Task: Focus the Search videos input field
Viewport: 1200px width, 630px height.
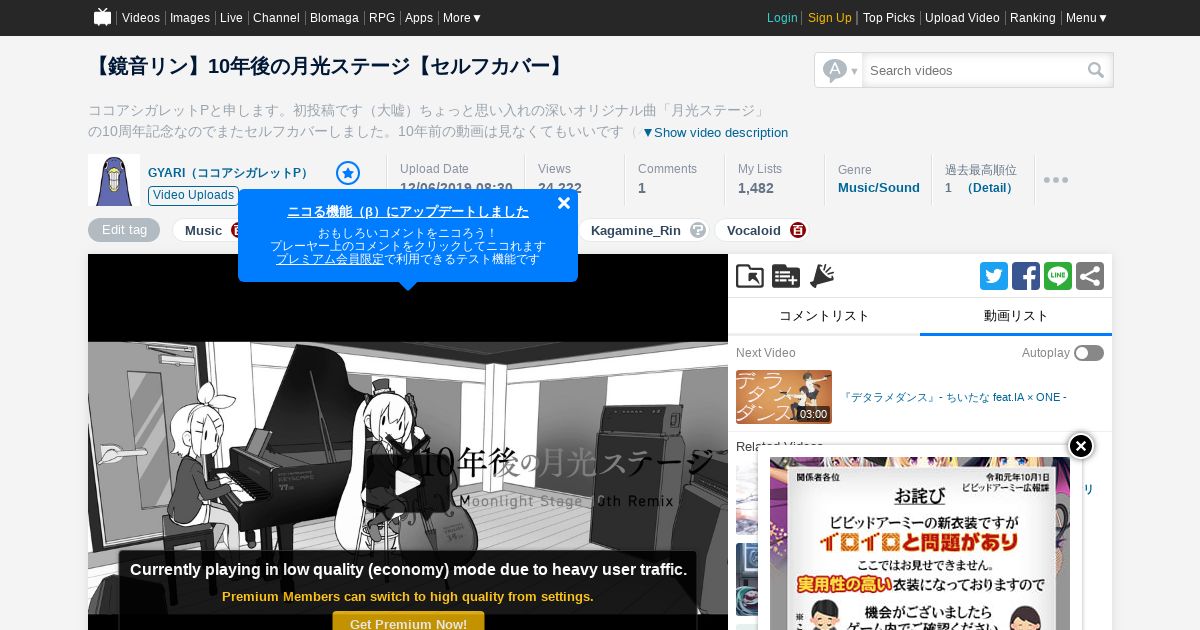Action: point(975,70)
